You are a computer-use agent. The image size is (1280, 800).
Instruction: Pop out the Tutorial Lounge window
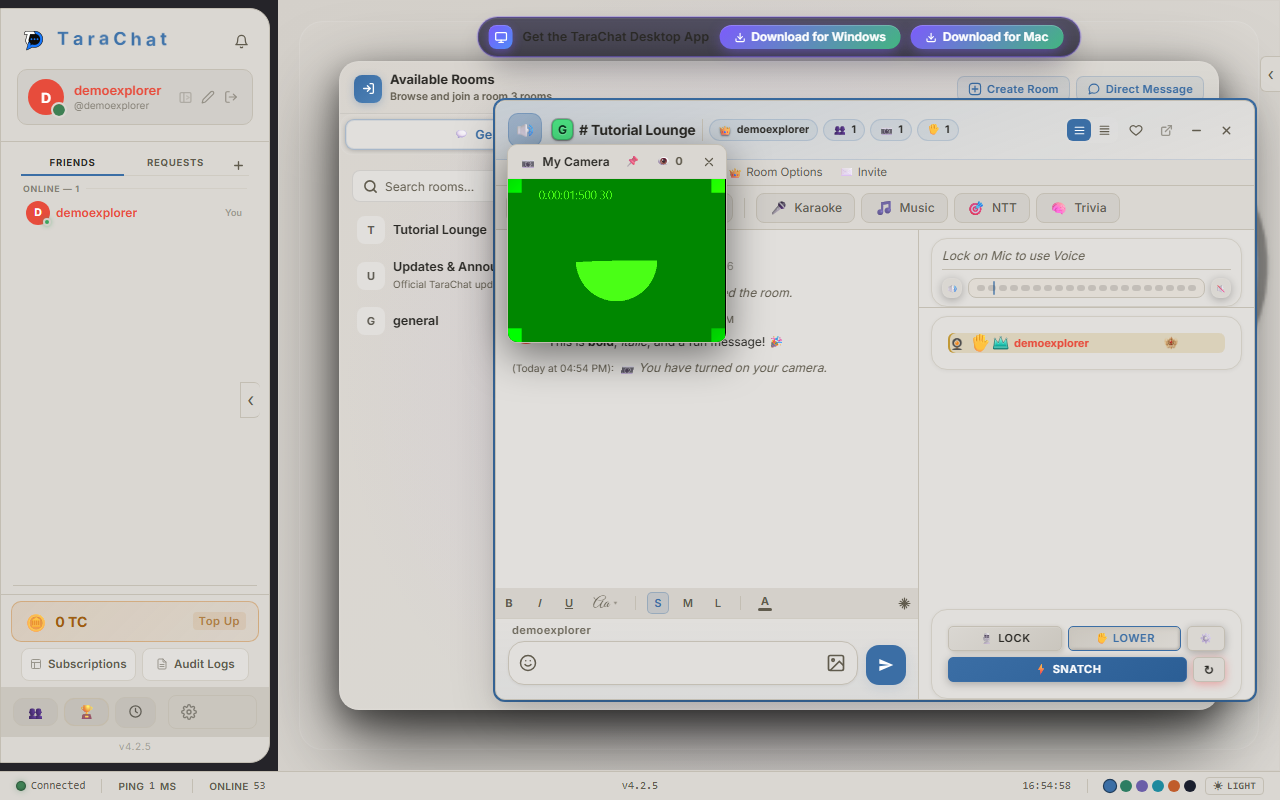1166,130
